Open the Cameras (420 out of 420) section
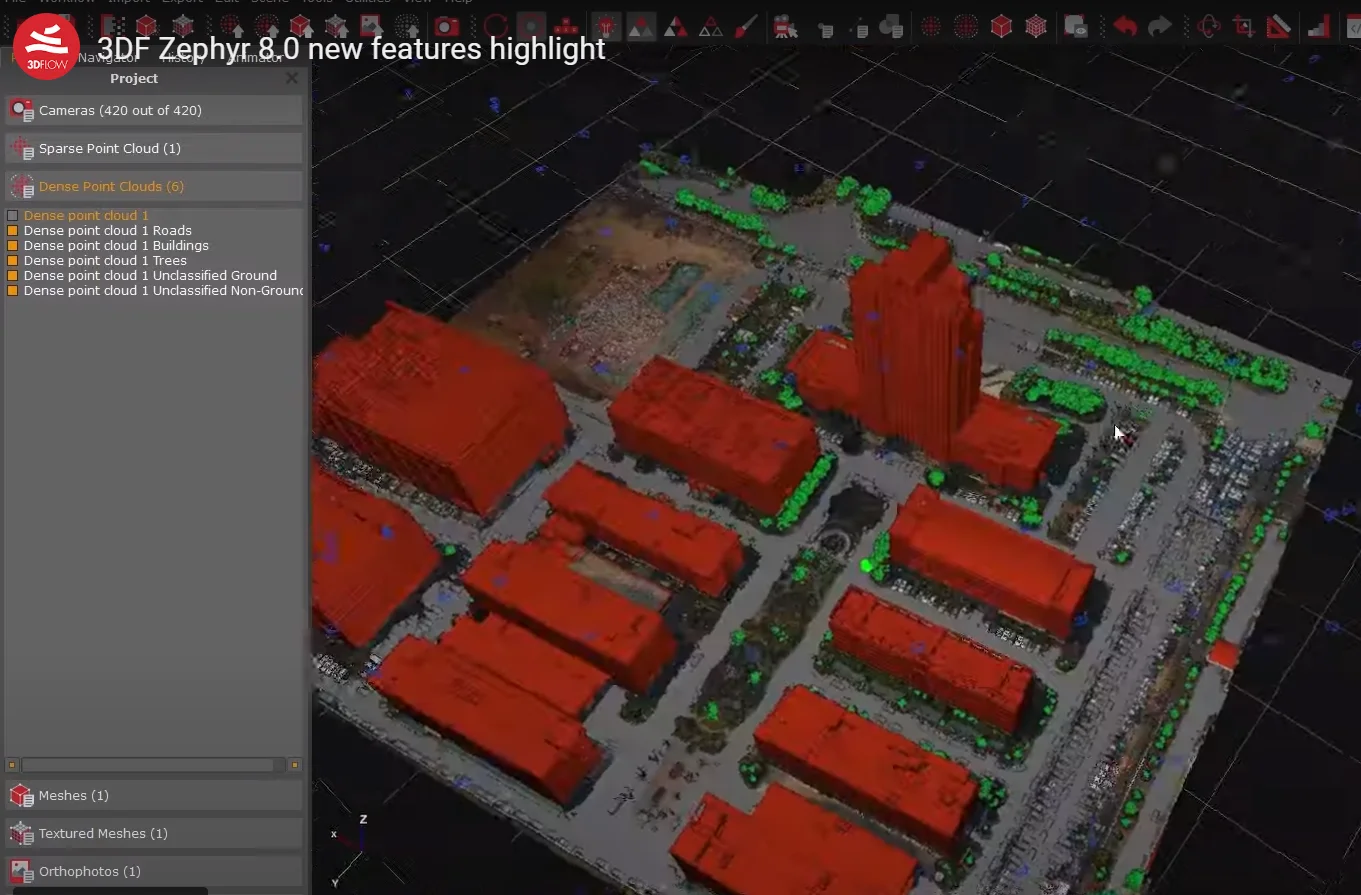 point(154,111)
